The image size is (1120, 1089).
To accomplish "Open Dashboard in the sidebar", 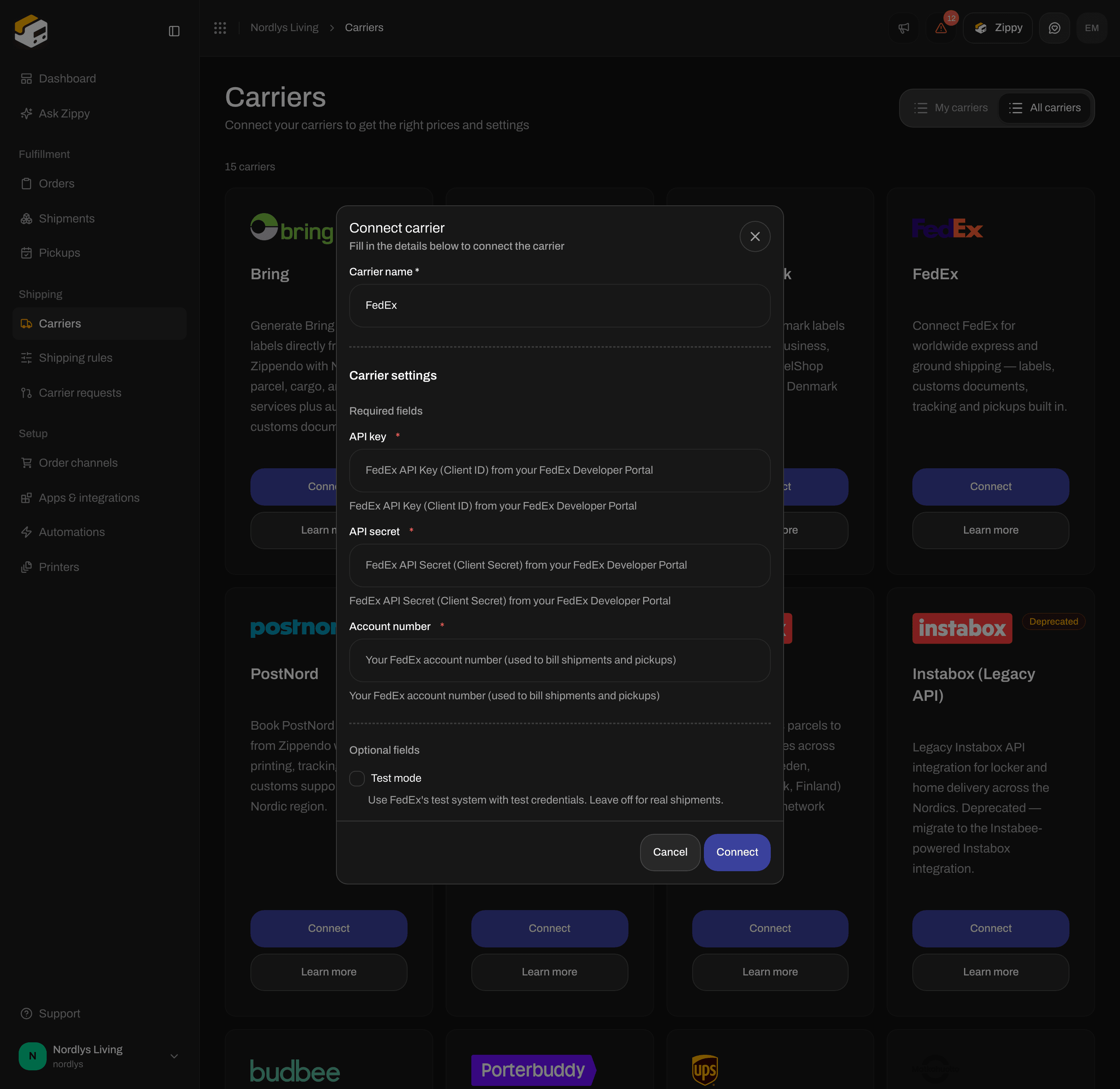I will [100, 78].
